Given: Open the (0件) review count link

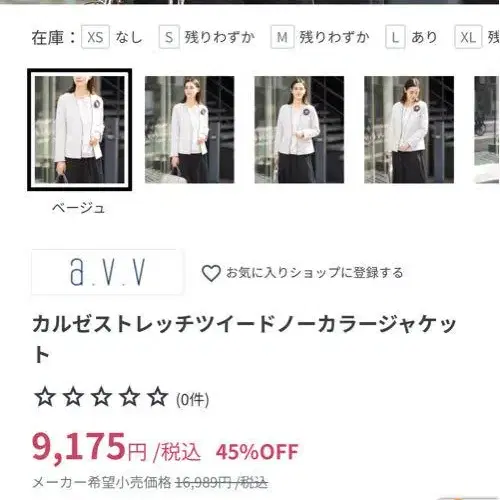Looking at the screenshot, I should [193, 399].
